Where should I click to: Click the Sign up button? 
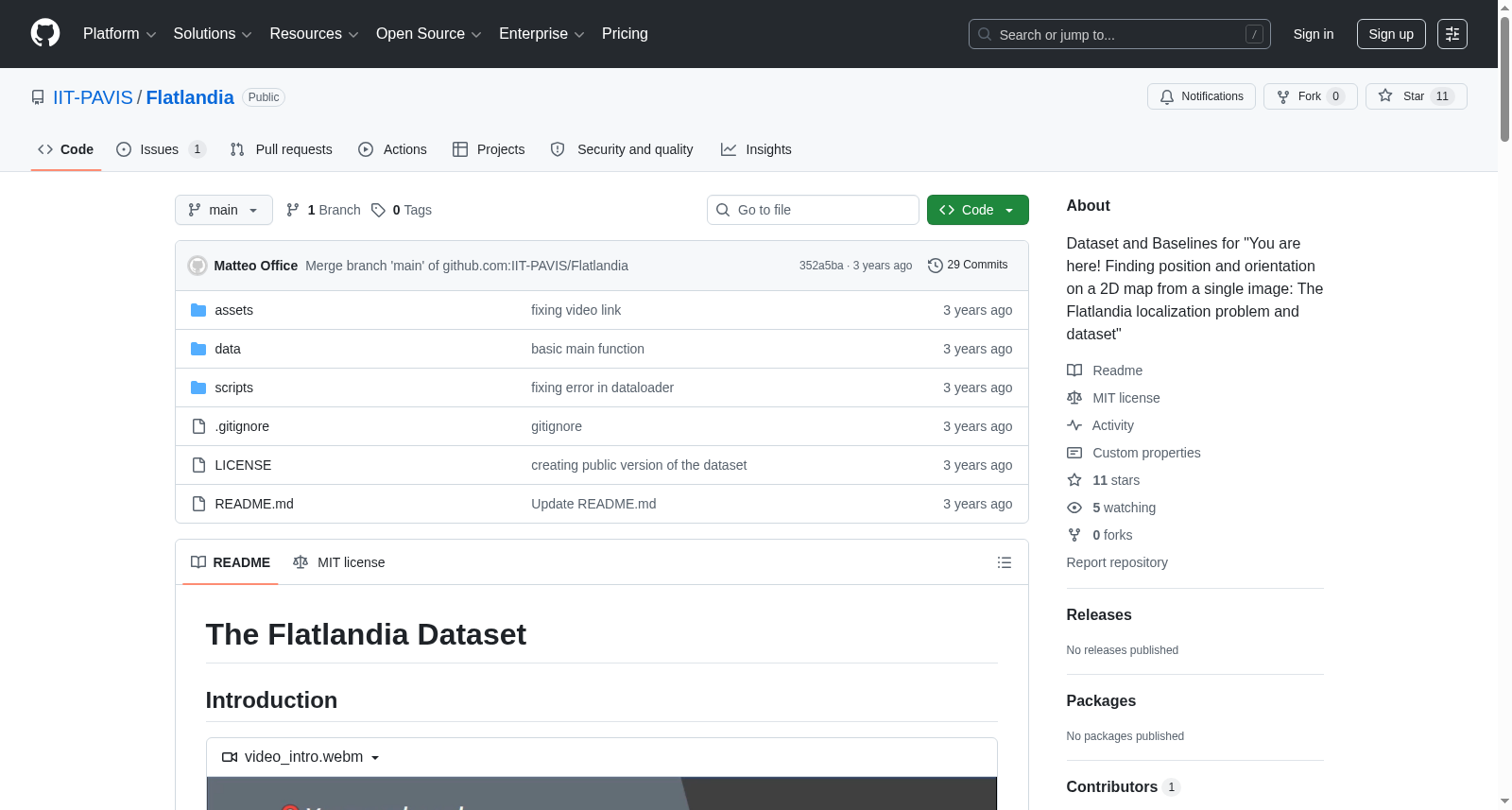(1391, 34)
